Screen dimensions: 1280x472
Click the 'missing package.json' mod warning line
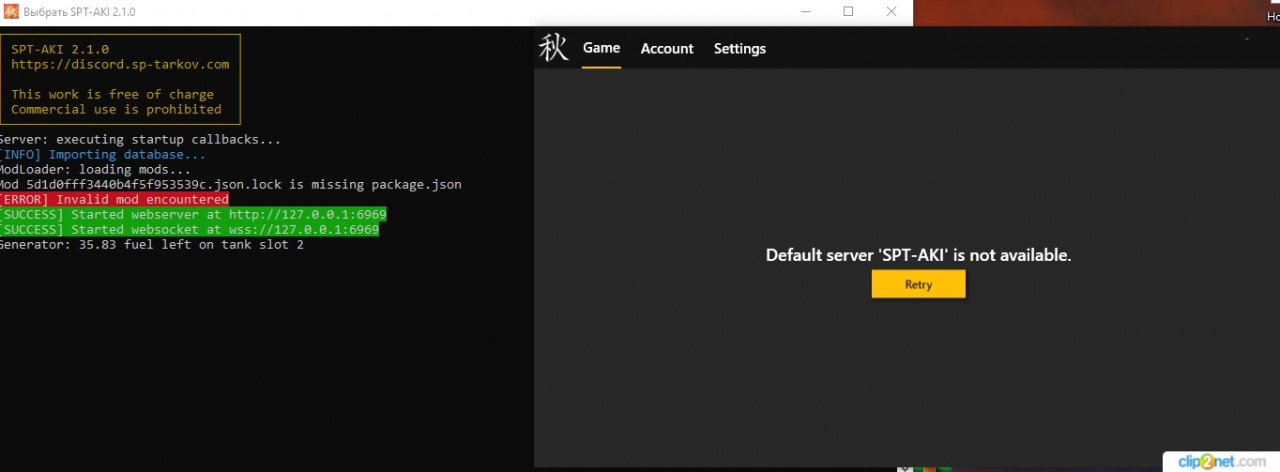tap(231, 185)
